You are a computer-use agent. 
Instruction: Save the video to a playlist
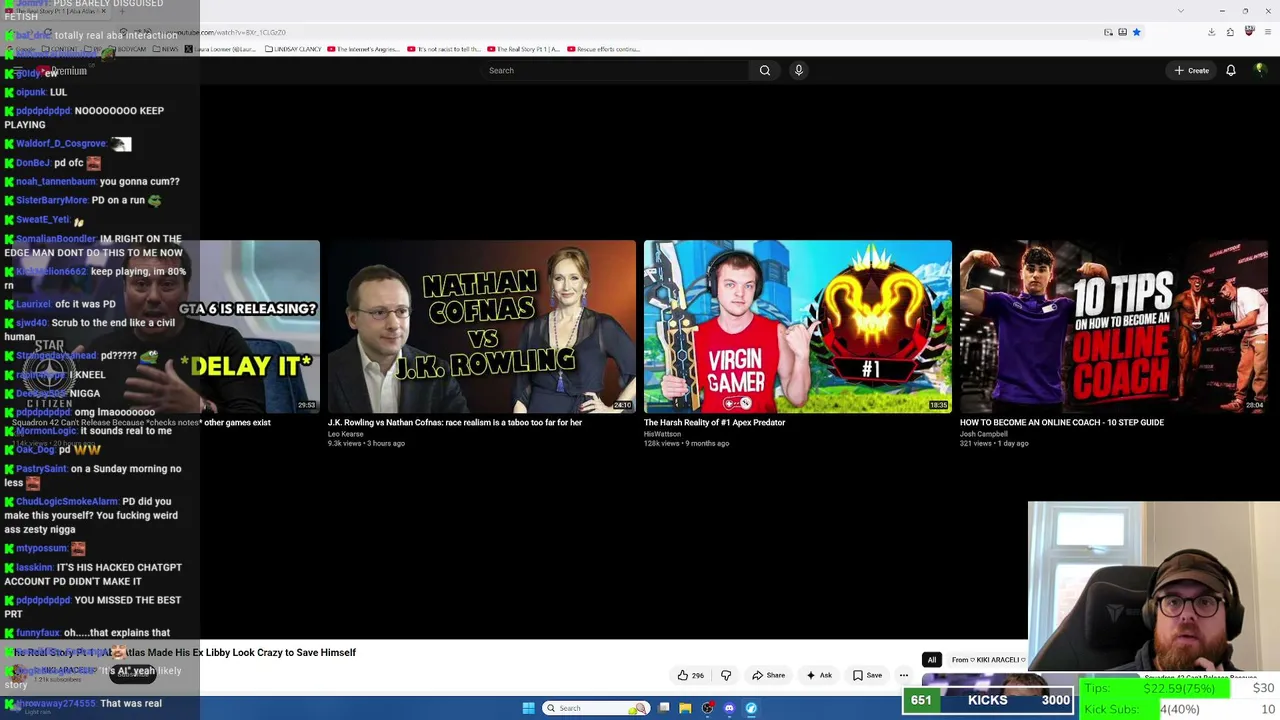click(867, 675)
